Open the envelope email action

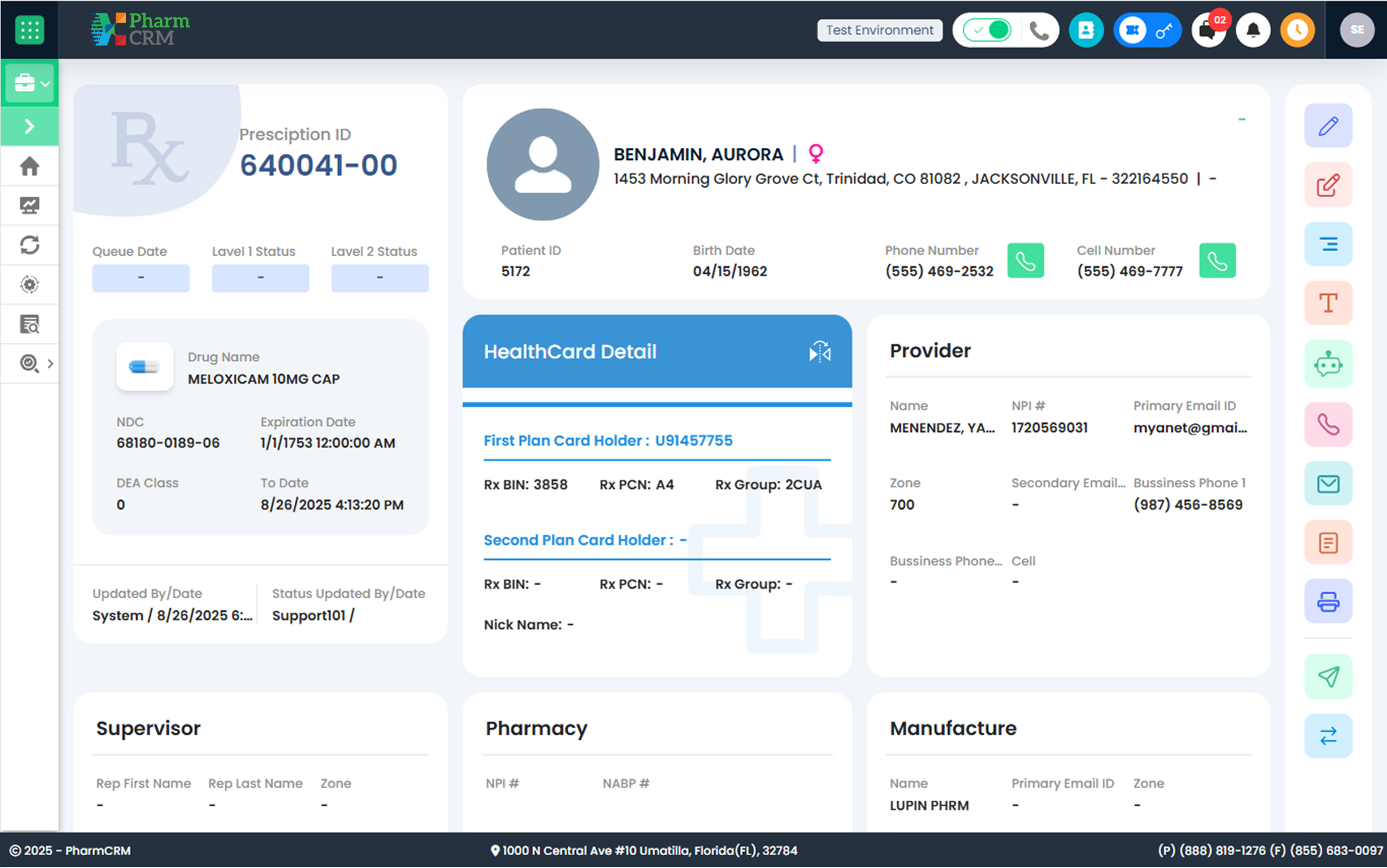click(x=1328, y=484)
